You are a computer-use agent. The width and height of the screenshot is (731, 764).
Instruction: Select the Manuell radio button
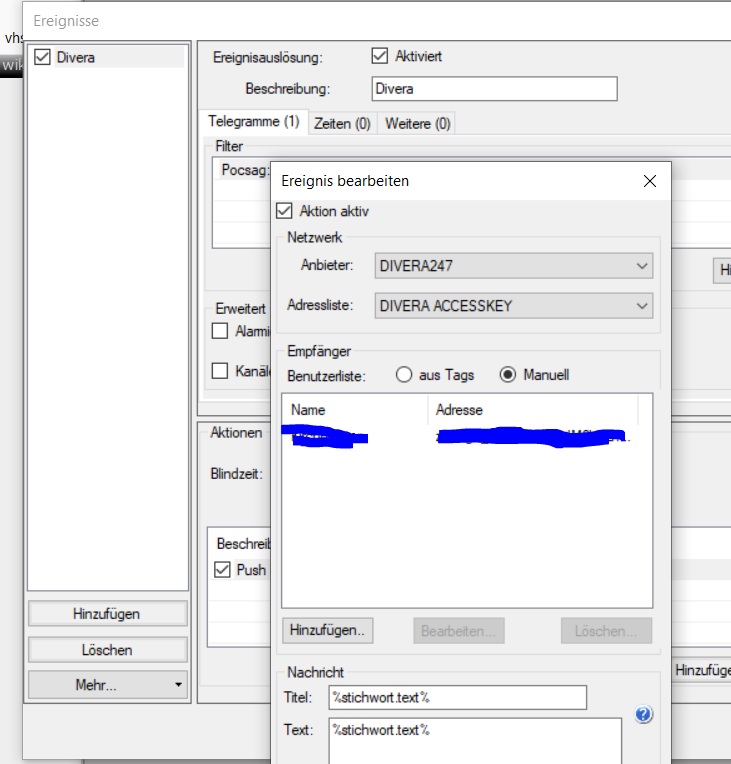(508, 375)
